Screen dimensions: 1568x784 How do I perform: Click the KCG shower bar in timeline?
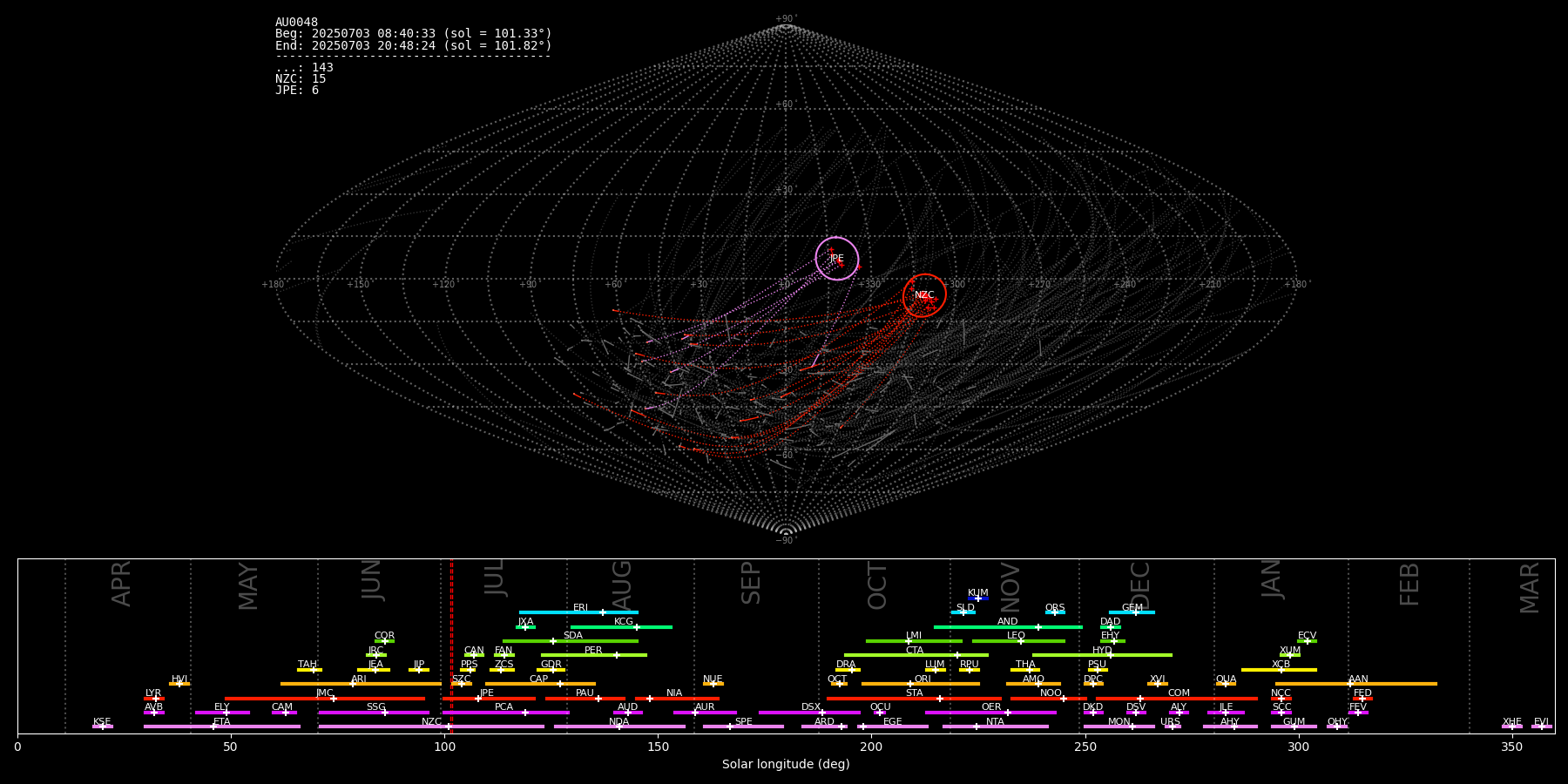tap(621, 626)
